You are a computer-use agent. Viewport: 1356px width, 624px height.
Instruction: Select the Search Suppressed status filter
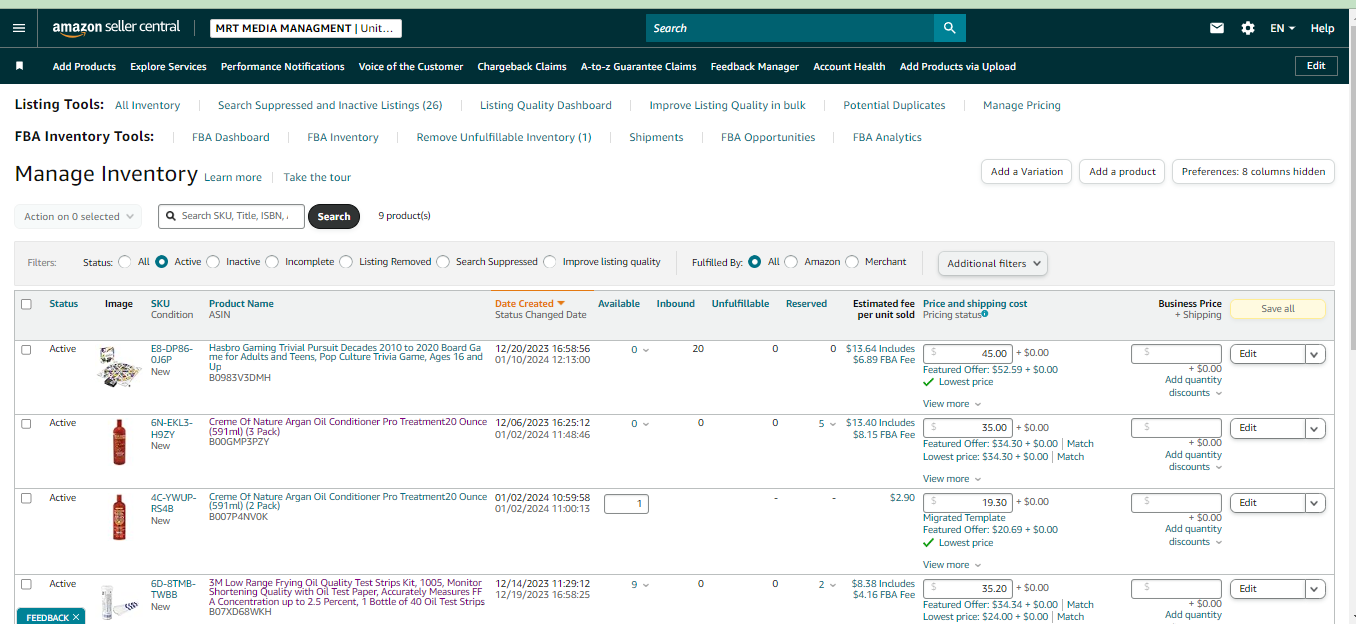pyautogui.click(x=443, y=262)
